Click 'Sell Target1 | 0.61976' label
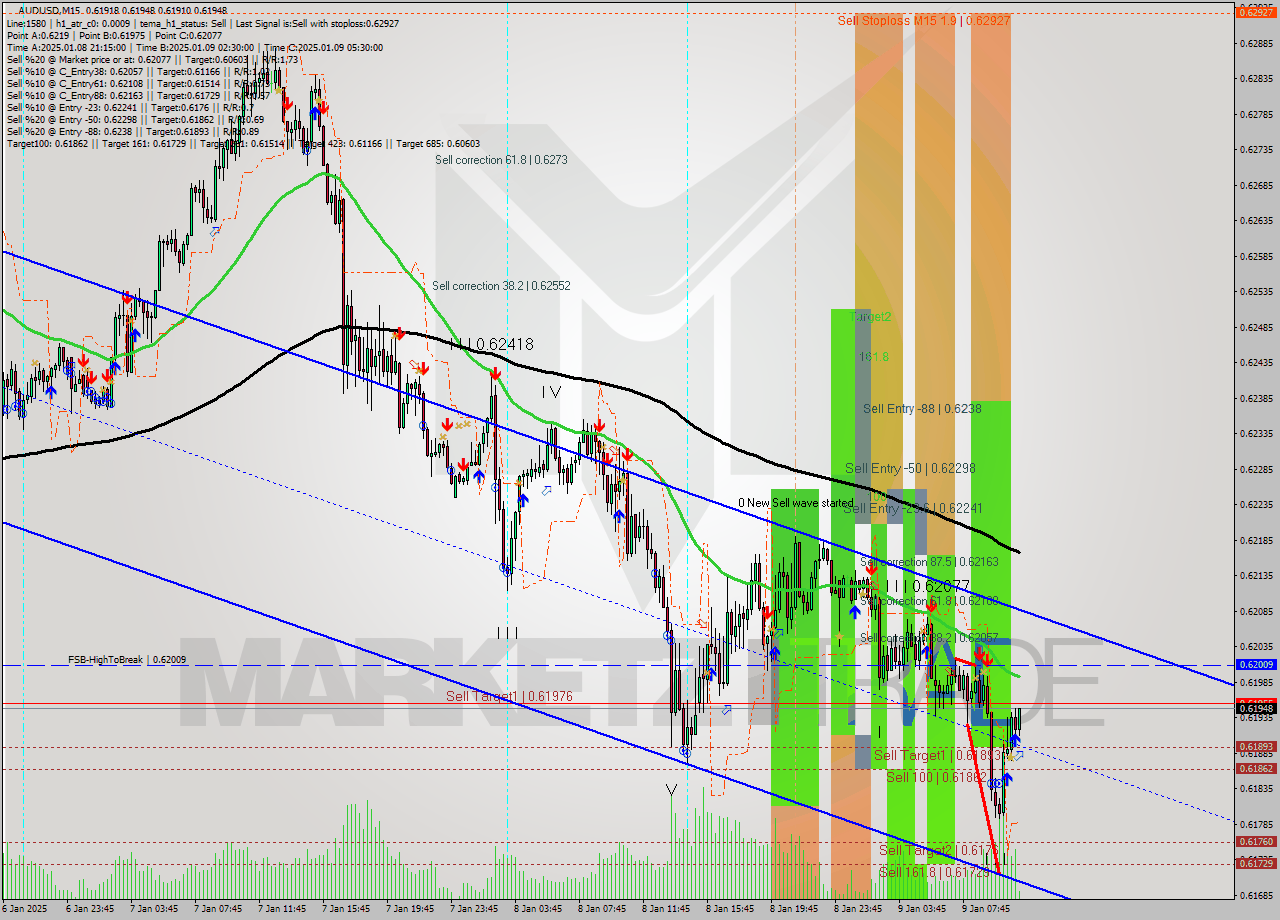 [x=509, y=696]
